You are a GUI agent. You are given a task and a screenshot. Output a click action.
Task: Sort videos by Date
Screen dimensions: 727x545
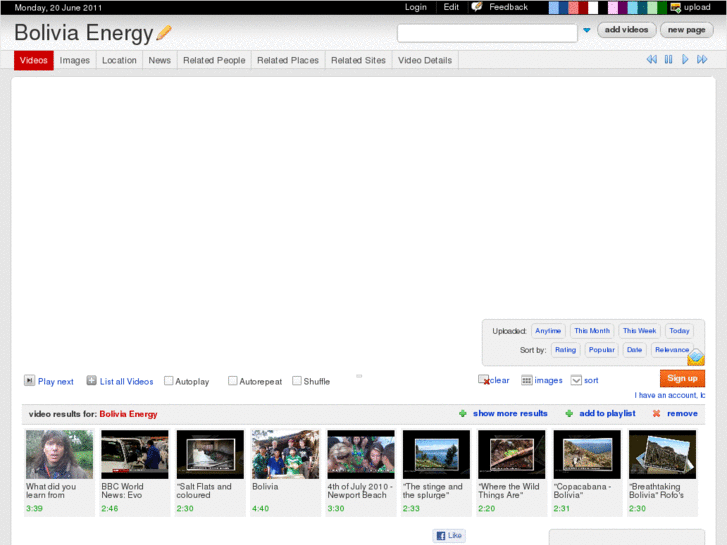(x=634, y=350)
